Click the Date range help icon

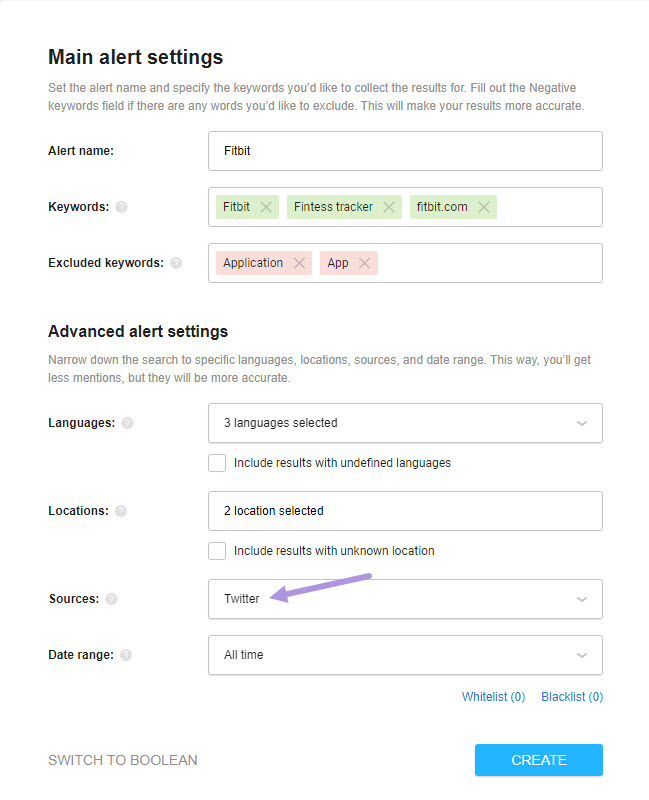(x=126, y=655)
